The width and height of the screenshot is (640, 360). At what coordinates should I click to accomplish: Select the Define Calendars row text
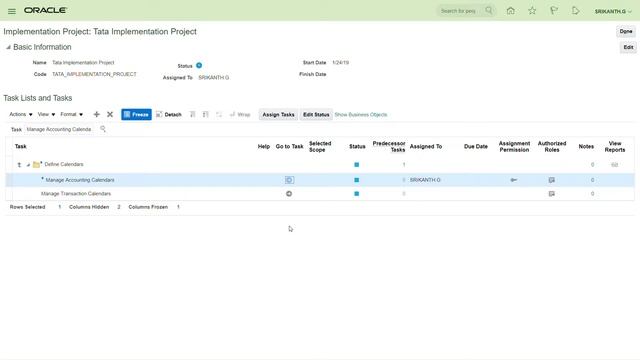click(64, 164)
